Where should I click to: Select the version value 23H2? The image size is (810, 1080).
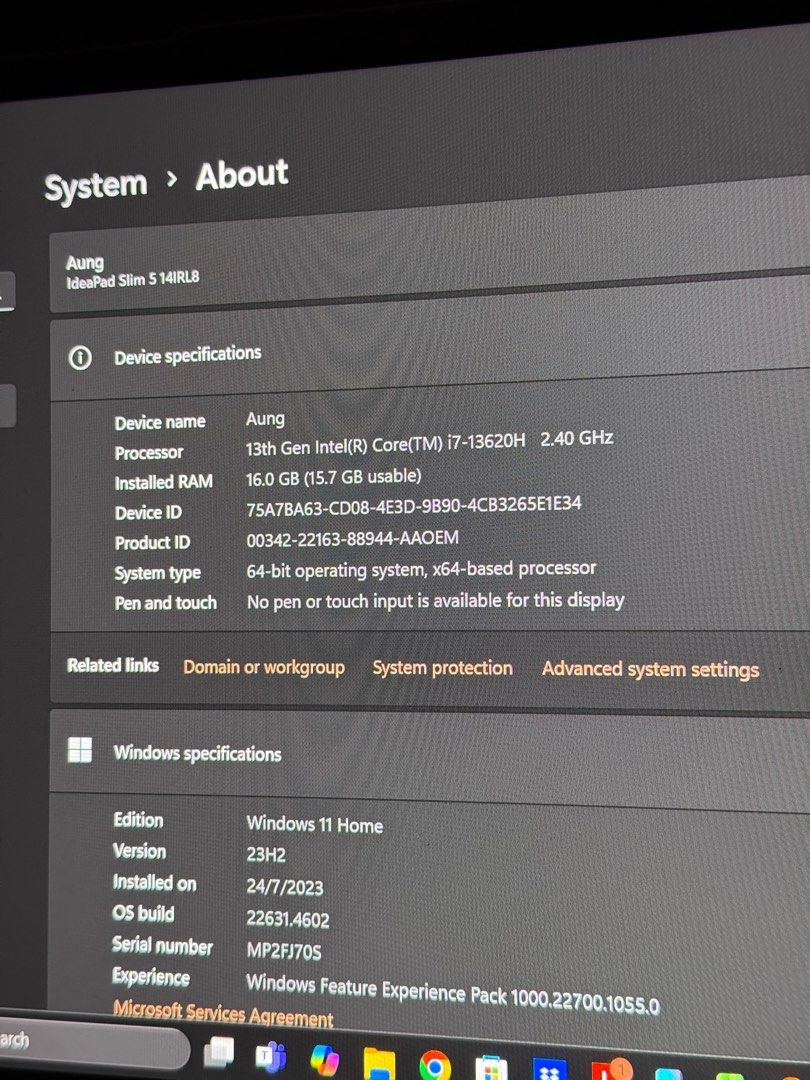point(266,855)
